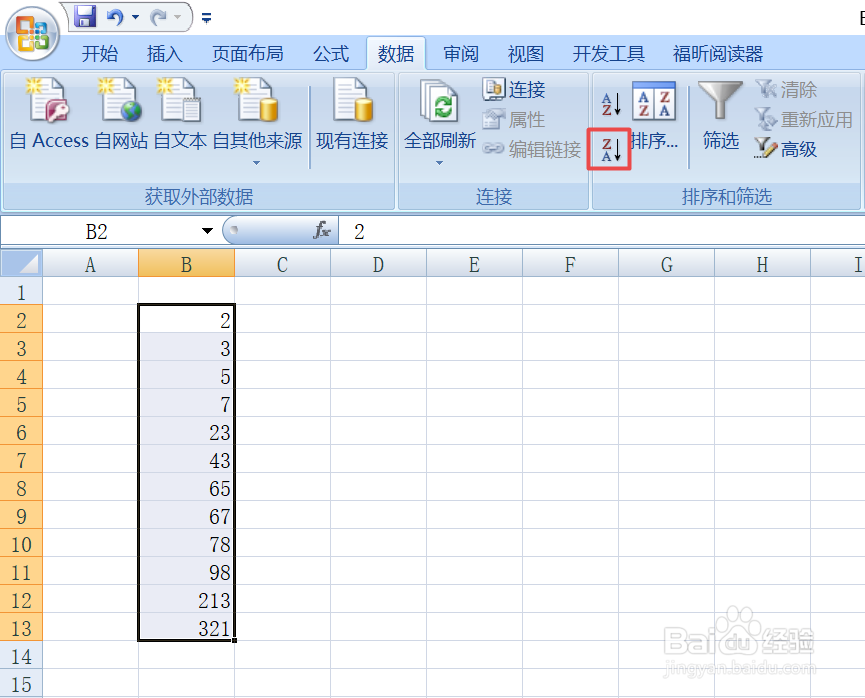Switch to the 插入 tab
865x698 pixels.
[164, 54]
